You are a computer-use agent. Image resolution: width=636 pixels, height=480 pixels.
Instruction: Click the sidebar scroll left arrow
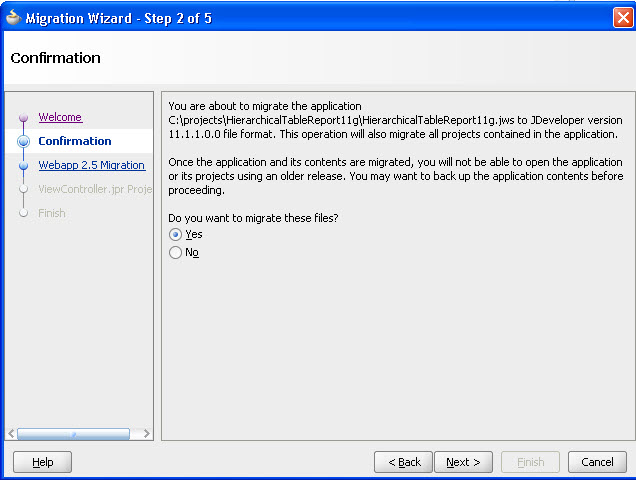11,434
